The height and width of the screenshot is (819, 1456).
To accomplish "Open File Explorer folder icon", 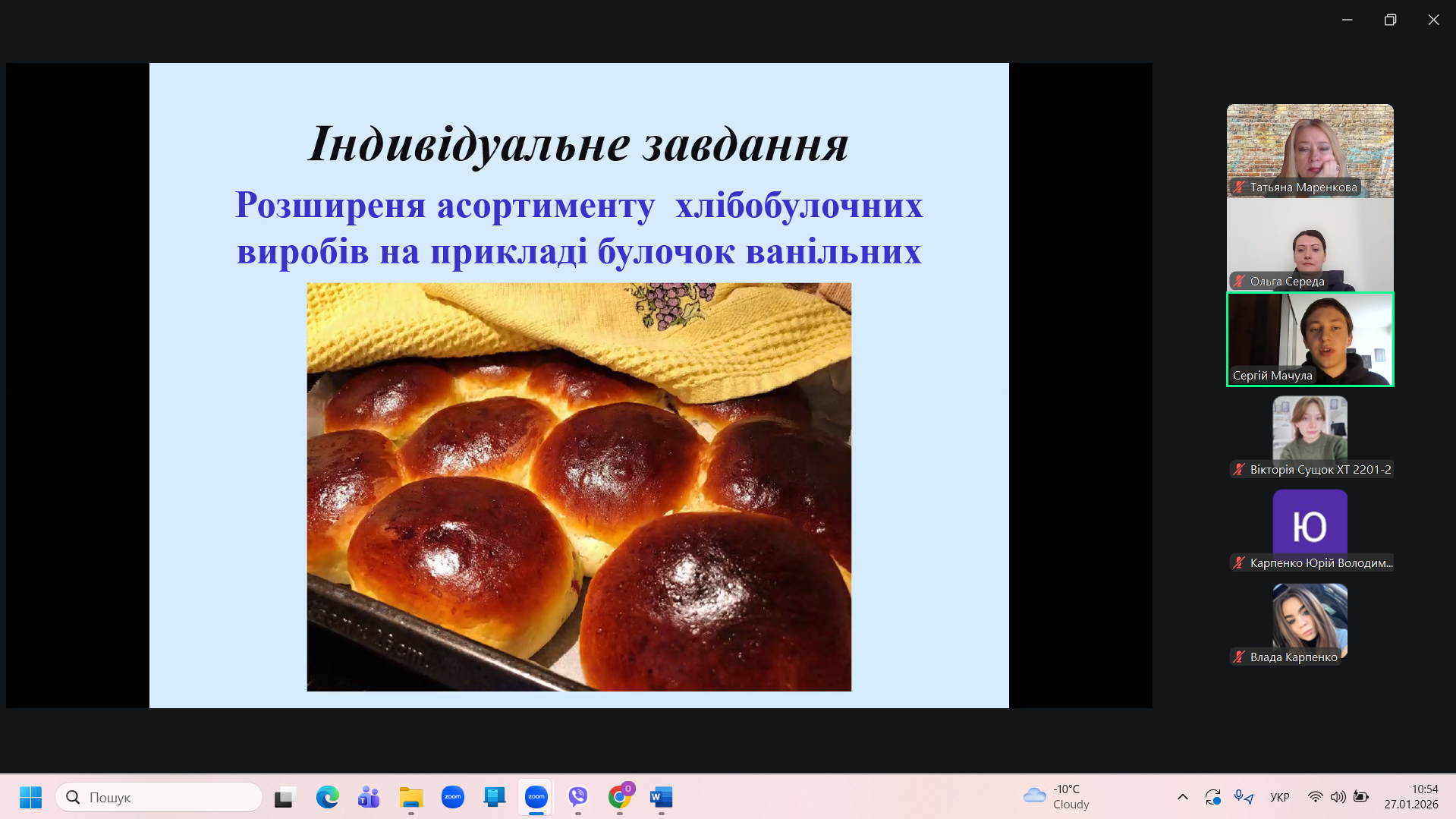I will click(410, 797).
